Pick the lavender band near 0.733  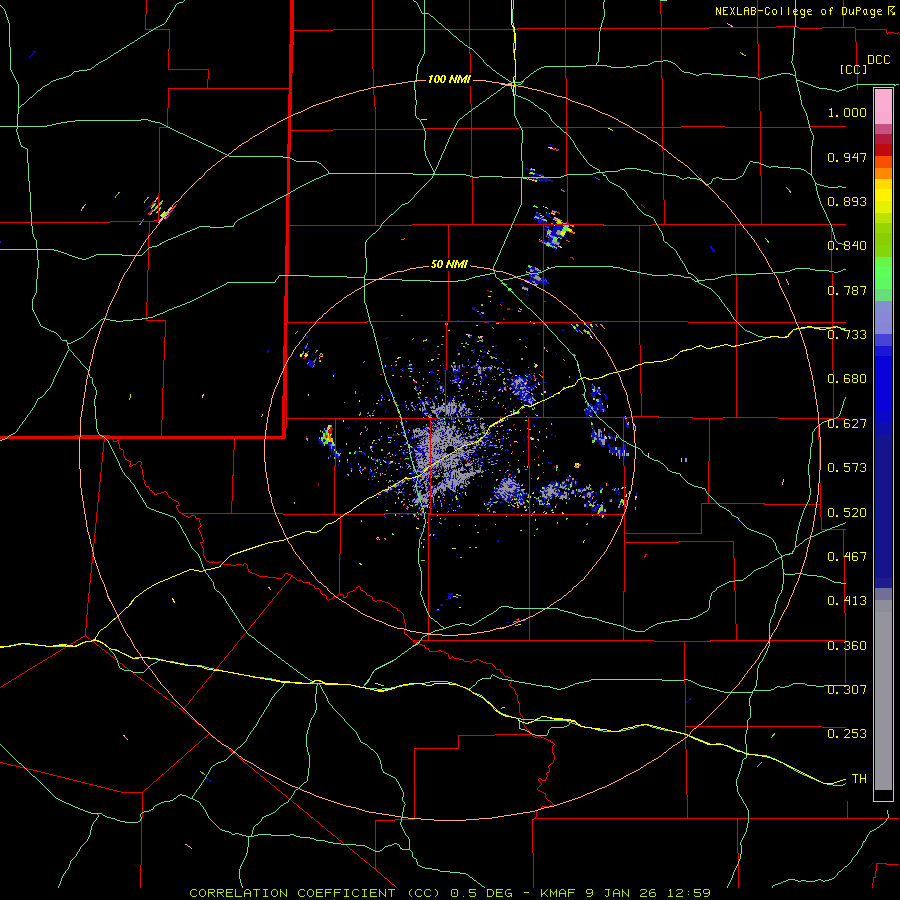(x=883, y=318)
